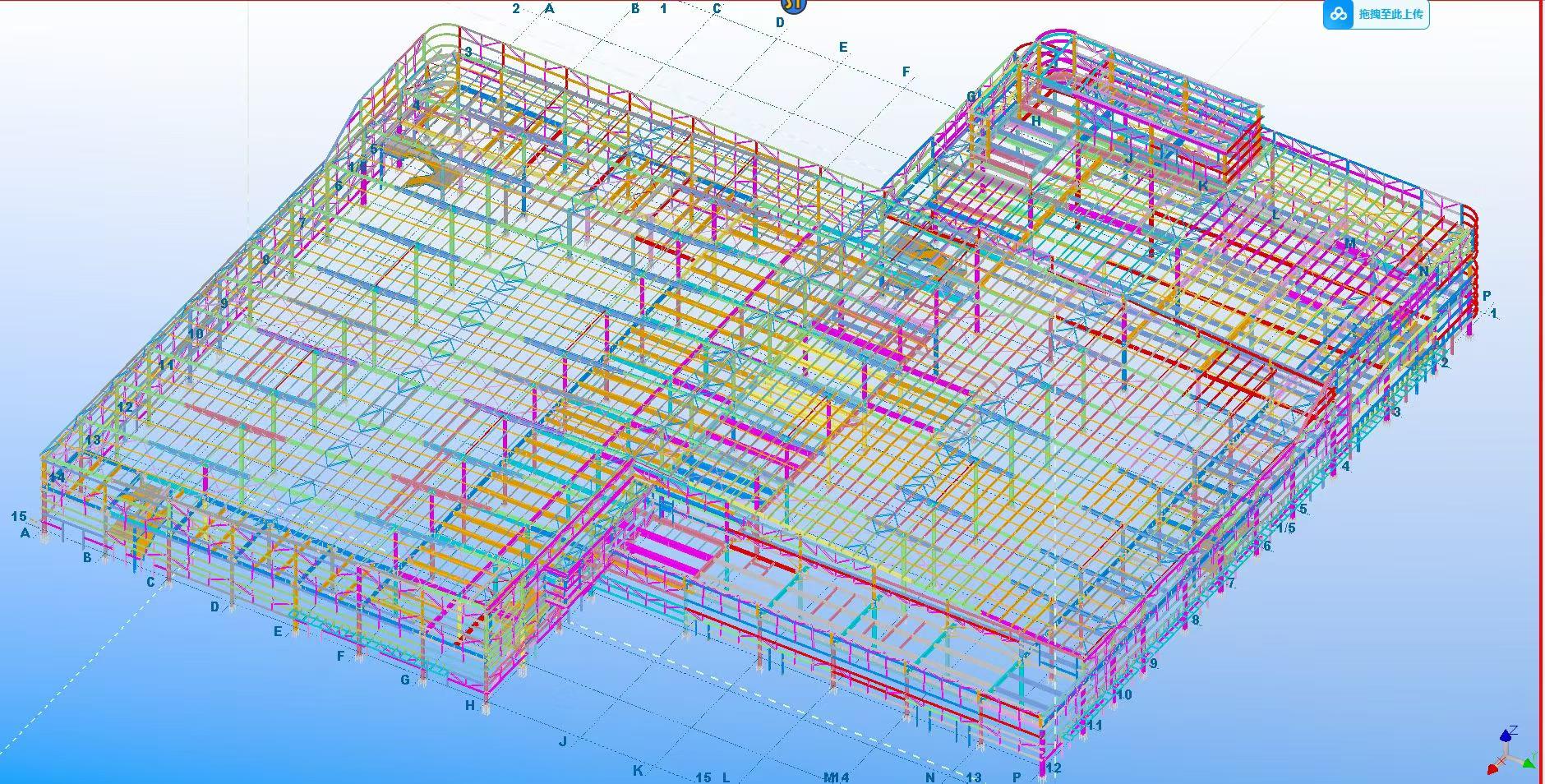Select grid label P near the right corner
The image size is (1545, 784).
[1487, 296]
